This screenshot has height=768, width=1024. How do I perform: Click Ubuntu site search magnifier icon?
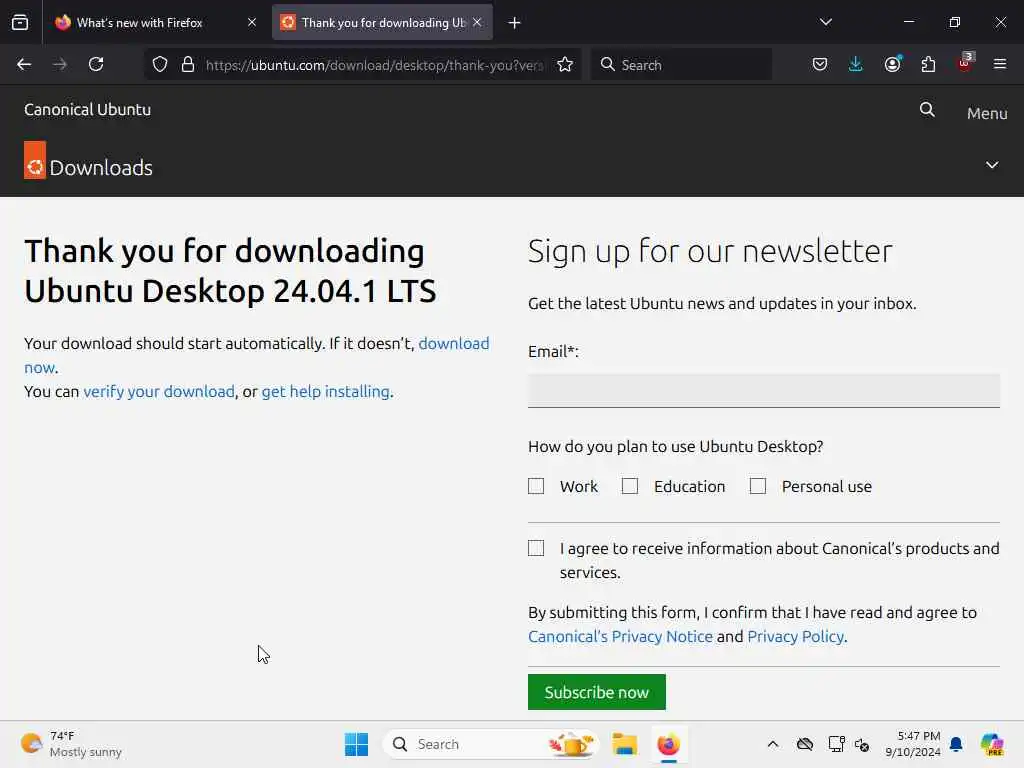(x=927, y=110)
